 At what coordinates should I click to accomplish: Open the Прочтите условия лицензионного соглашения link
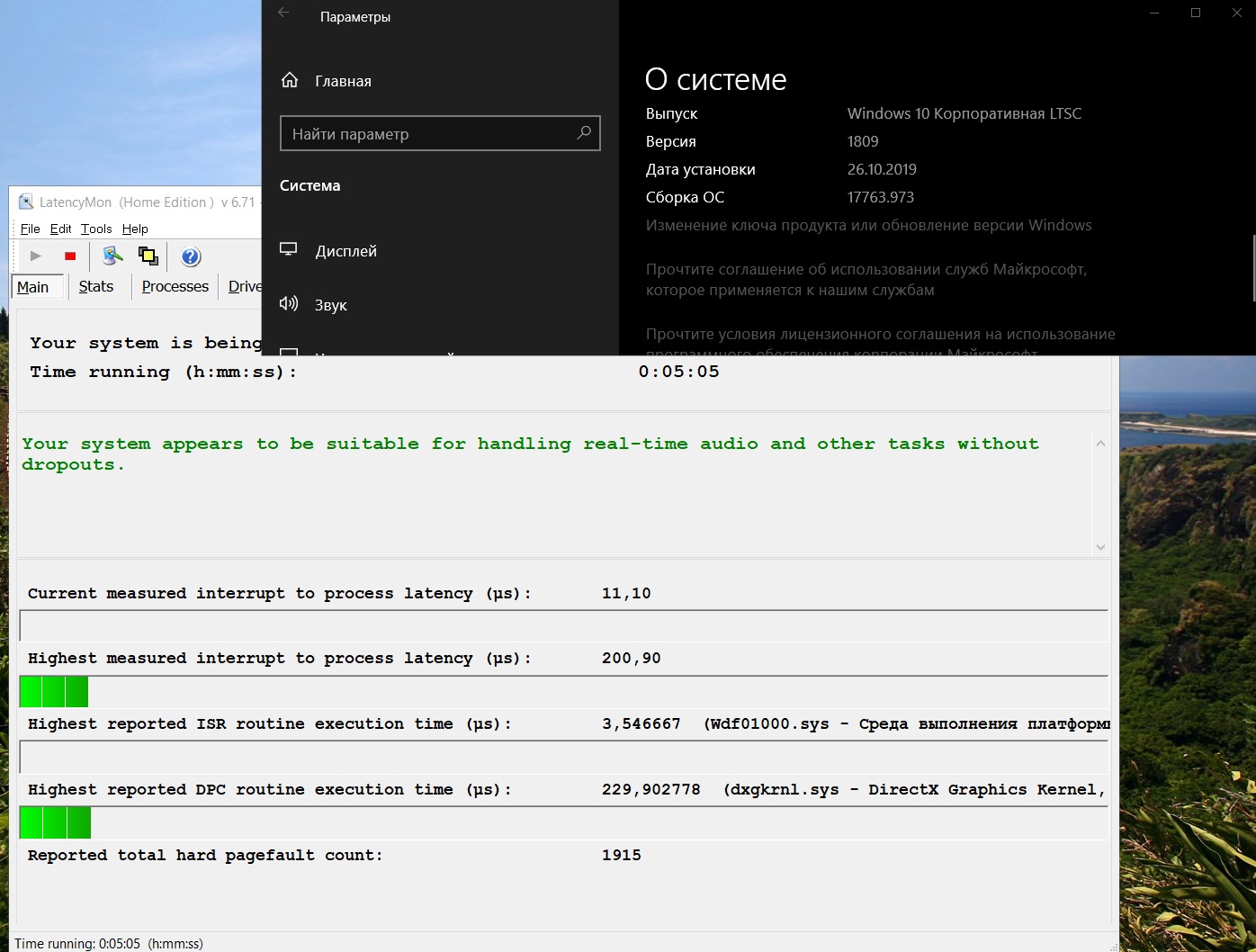click(881, 344)
